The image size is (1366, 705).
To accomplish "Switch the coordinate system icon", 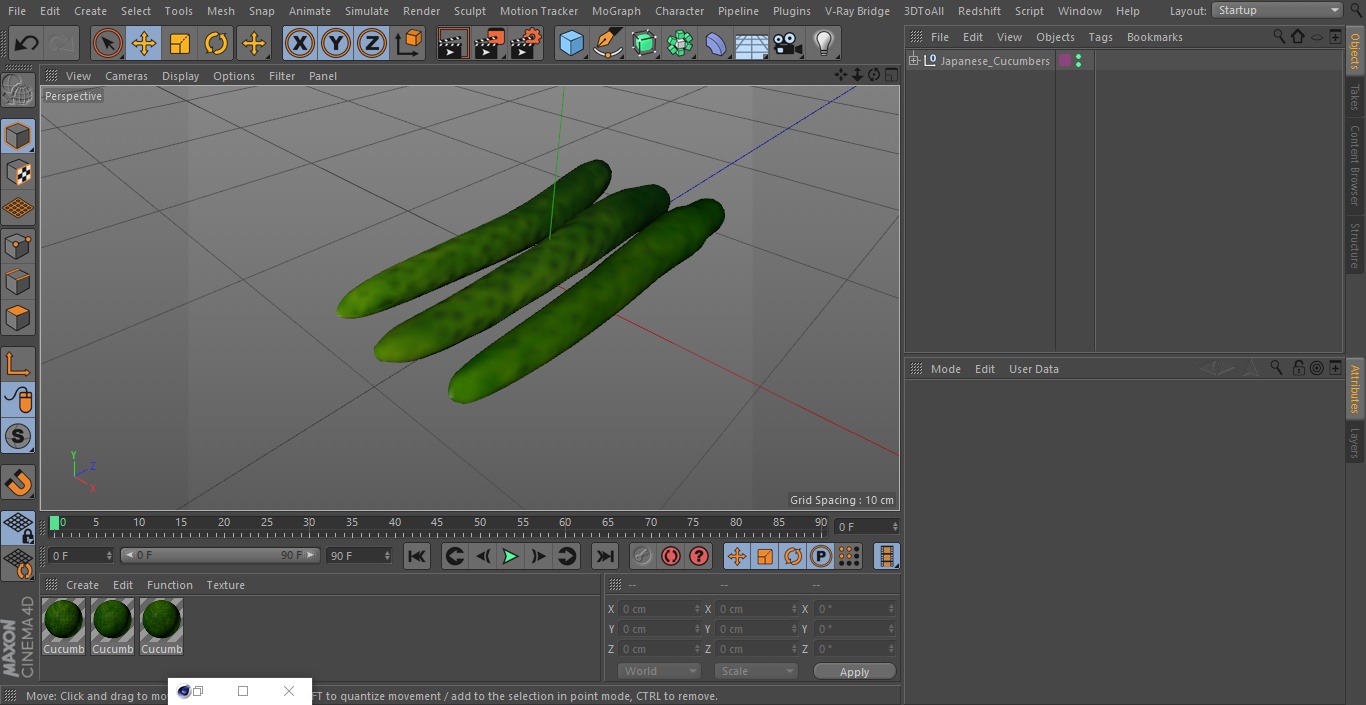I will [409, 43].
